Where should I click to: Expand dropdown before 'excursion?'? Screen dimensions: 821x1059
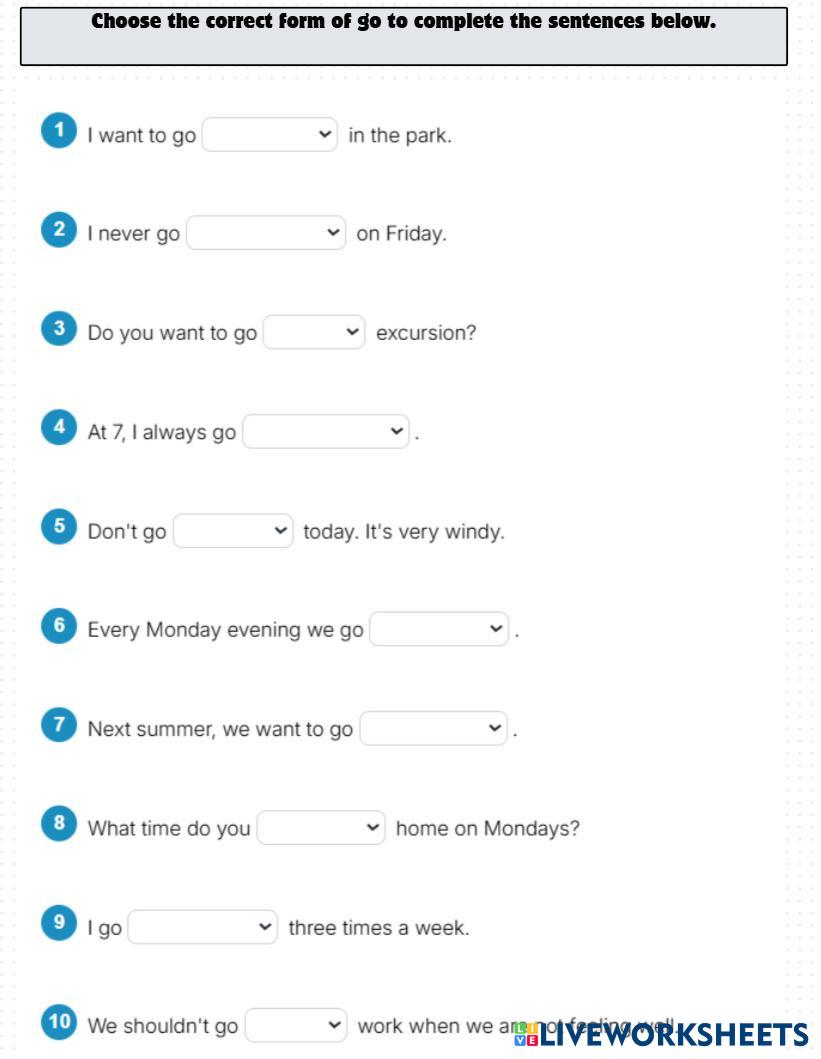point(314,332)
